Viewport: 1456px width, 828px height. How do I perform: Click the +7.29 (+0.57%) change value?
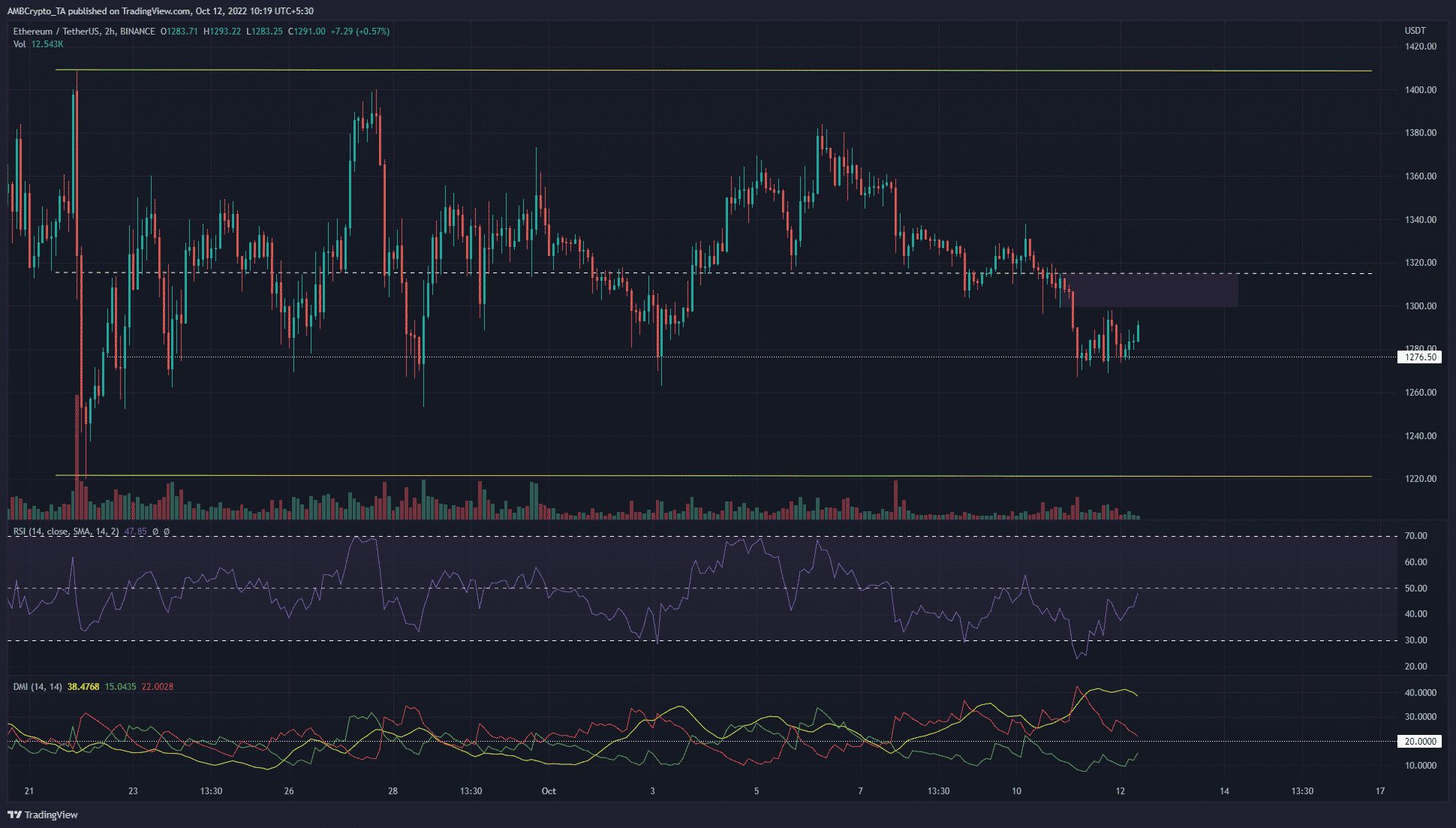[x=360, y=32]
